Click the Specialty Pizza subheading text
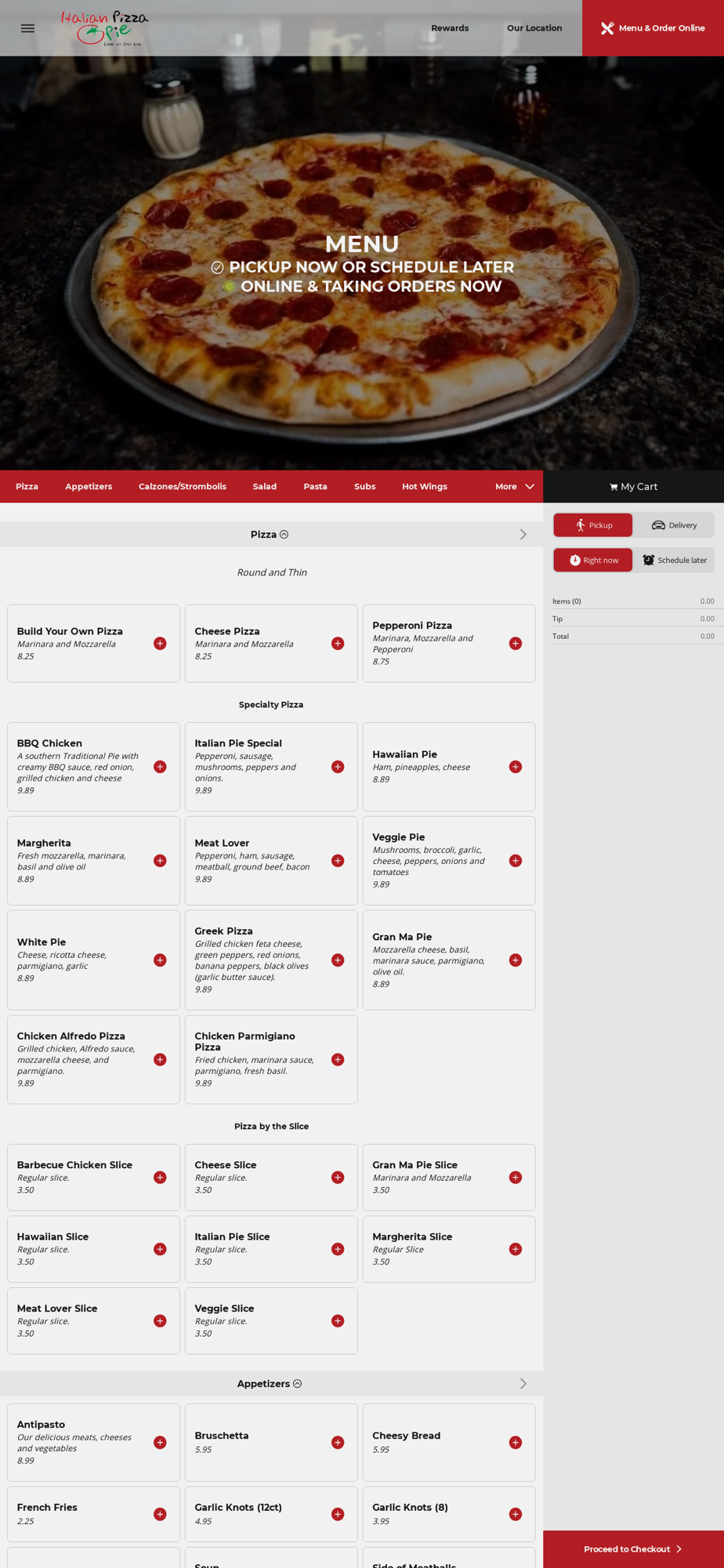 (x=271, y=705)
